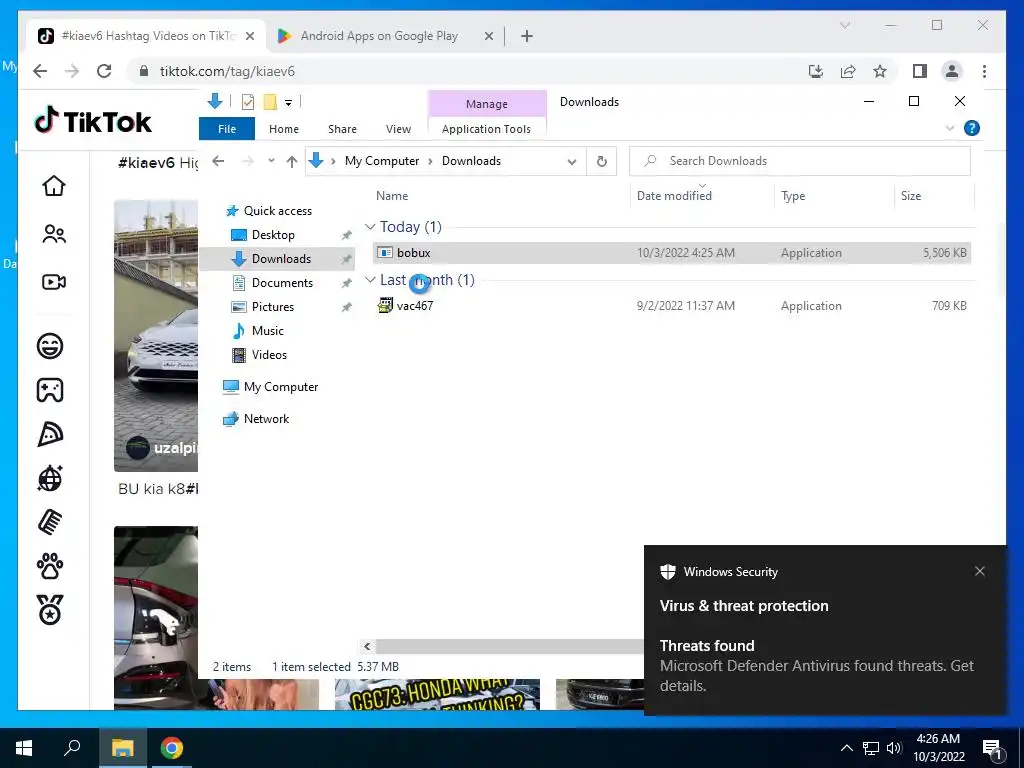Click Explorer Properties quick access icon

click(x=248, y=102)
